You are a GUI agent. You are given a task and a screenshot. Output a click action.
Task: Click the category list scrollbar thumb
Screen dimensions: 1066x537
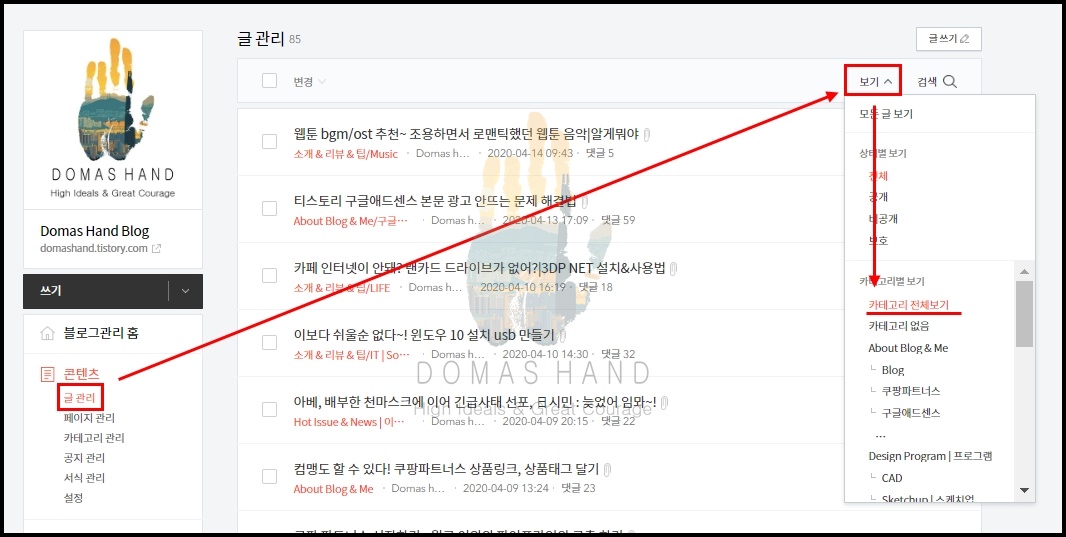coord(1025,313)
